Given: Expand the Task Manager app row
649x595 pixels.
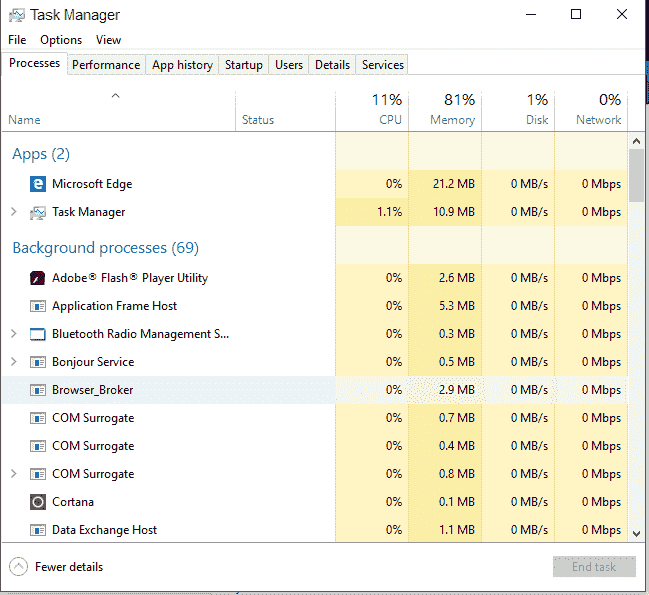Looking at the screenshot, I should (x=14, y=212).
